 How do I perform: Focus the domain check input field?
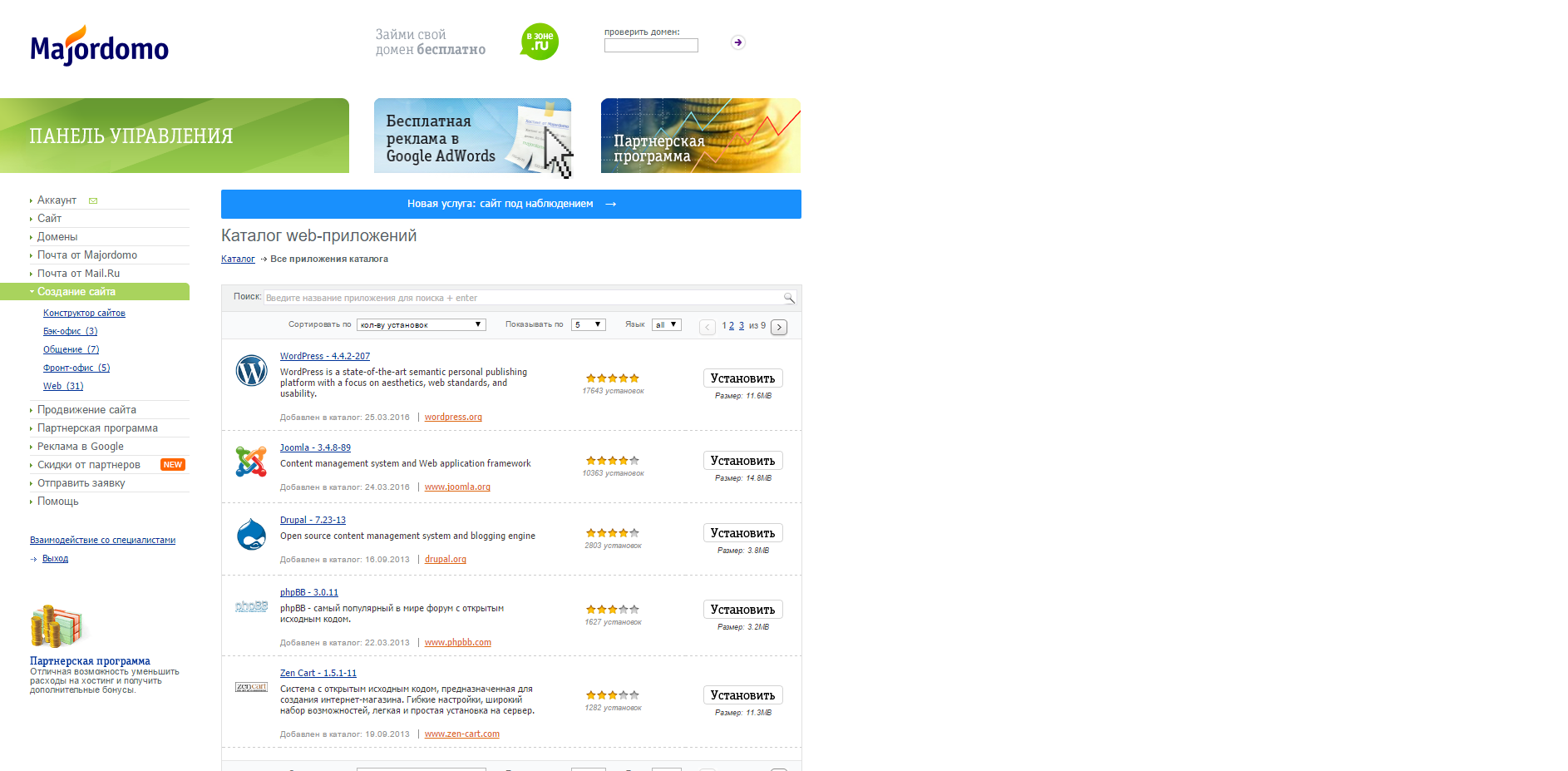[x=651, y=46]
